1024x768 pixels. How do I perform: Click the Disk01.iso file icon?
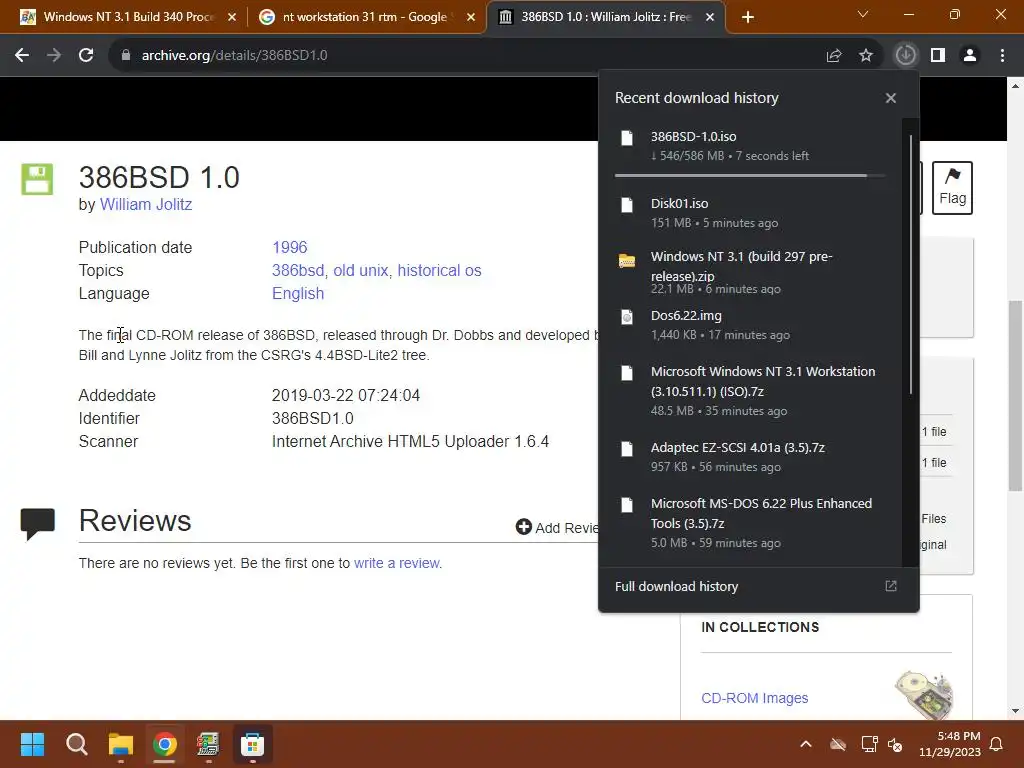point(627,204)
